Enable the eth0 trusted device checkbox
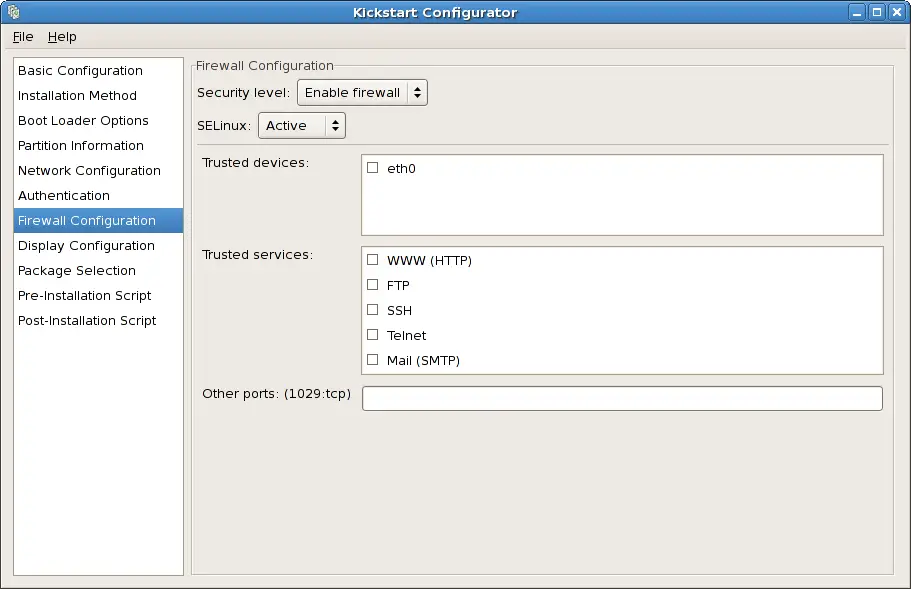The height and width of the screenshot is (589, 911). pos(373,168)
